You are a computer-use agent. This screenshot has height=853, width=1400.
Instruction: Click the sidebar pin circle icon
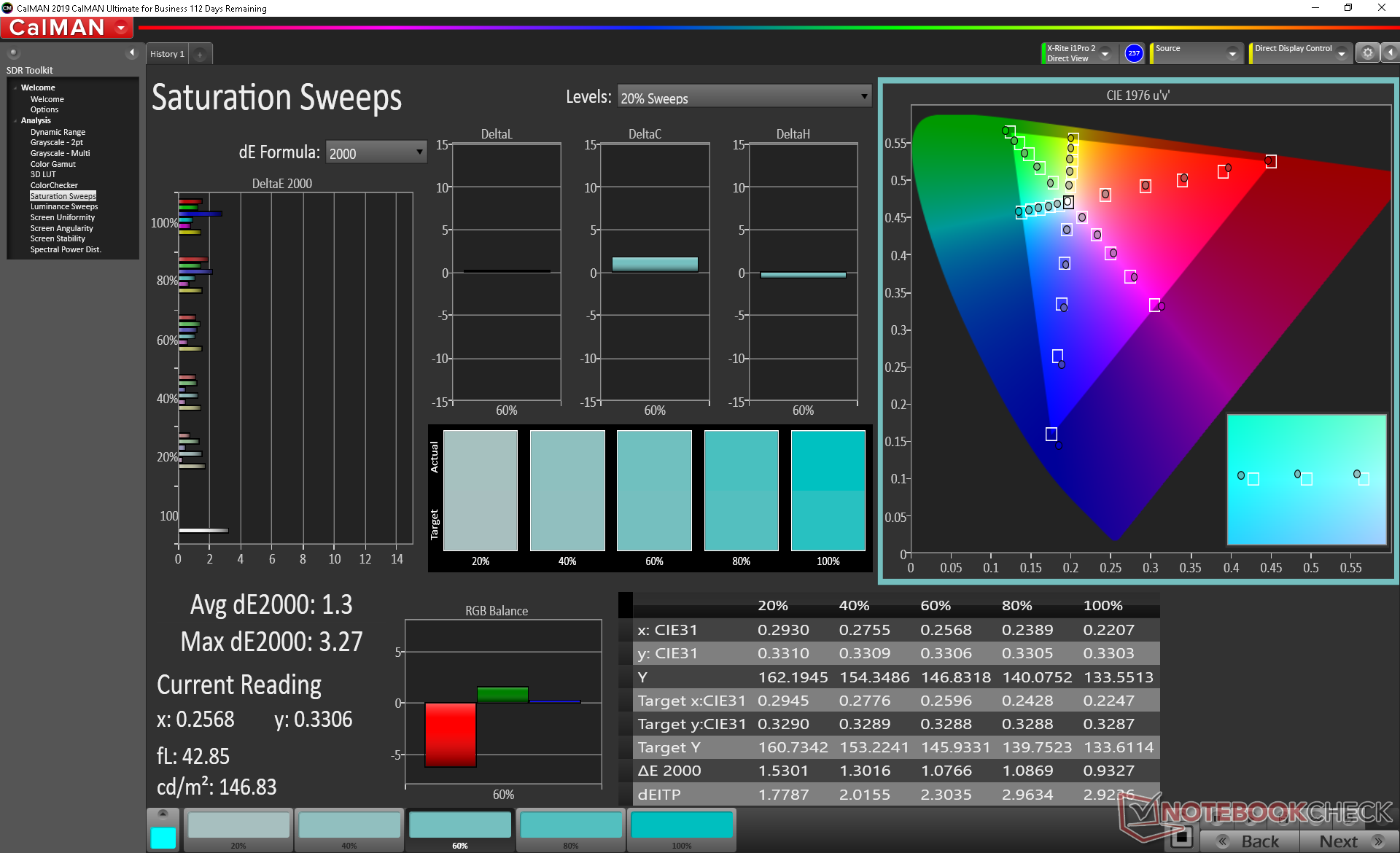click(x=13, y=52)
